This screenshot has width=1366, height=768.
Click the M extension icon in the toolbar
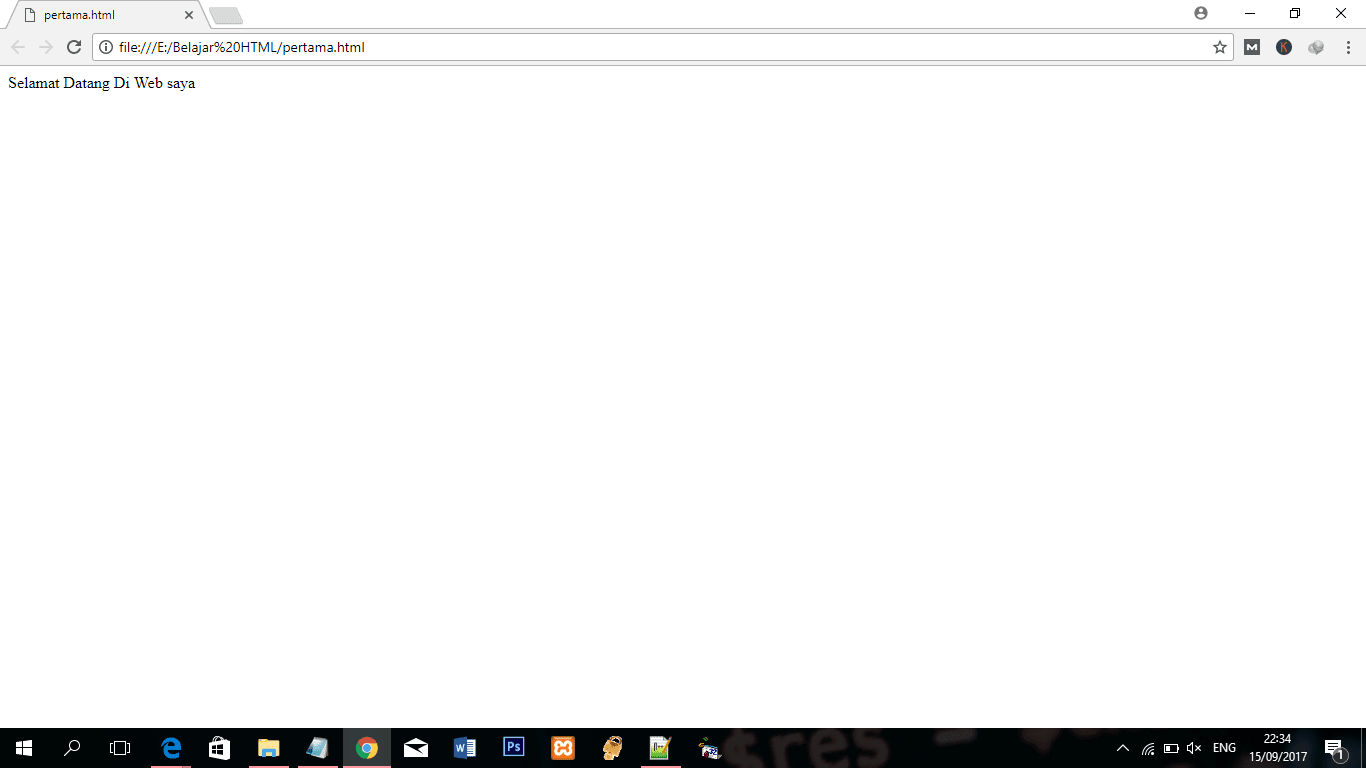click(1252, 47)
